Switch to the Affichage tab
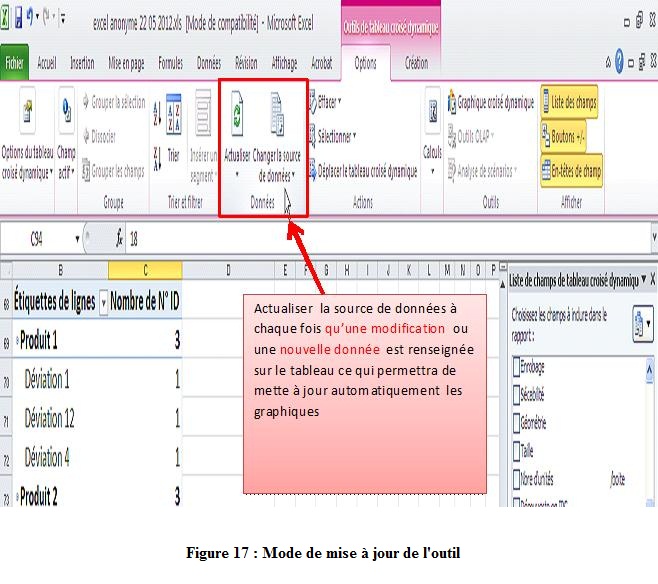Viewport: 658px width, 584px height. 285,63
